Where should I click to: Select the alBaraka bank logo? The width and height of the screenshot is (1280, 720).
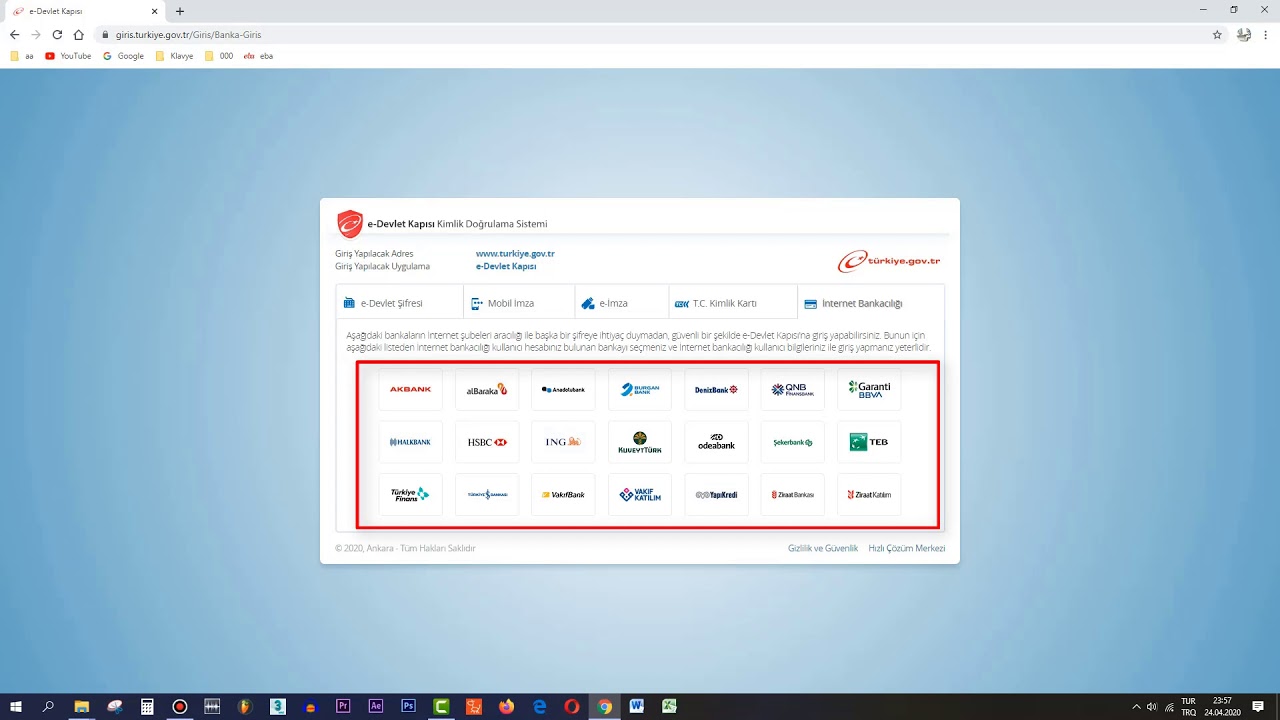487,389
